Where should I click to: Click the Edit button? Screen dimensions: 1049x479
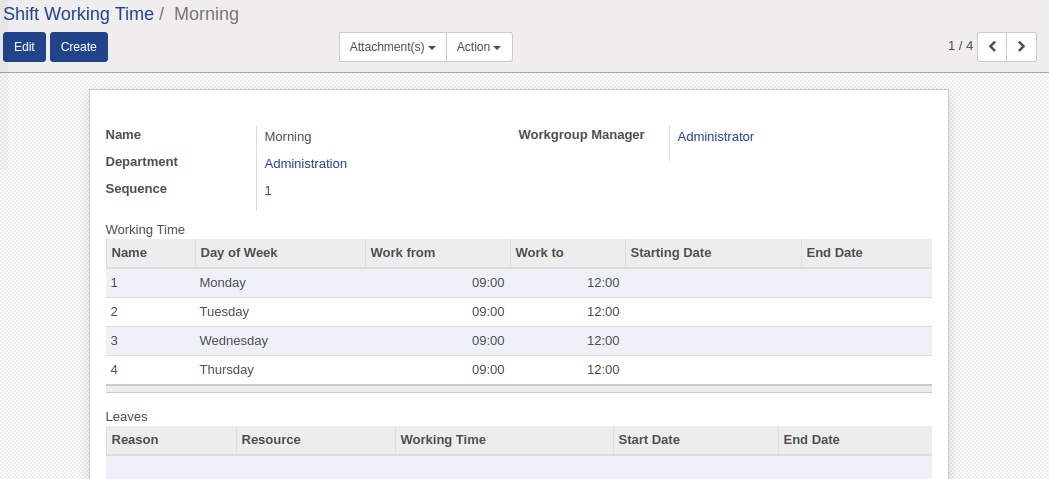coord(24,47)
